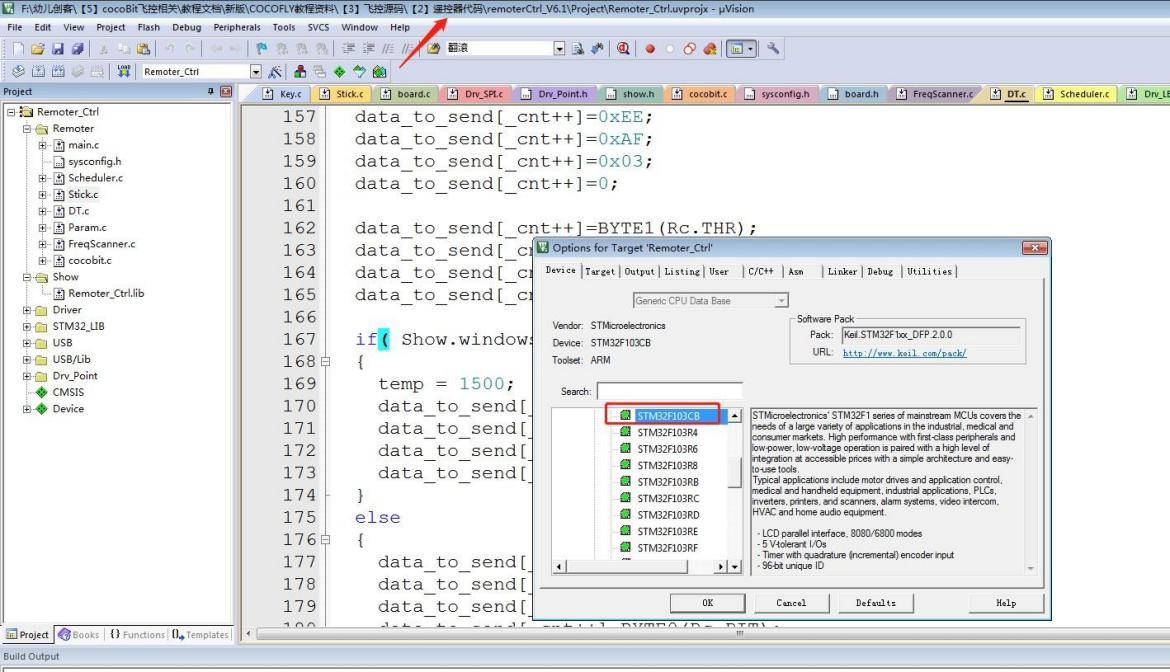Click the Save All icon

click(x=77, y=49)
